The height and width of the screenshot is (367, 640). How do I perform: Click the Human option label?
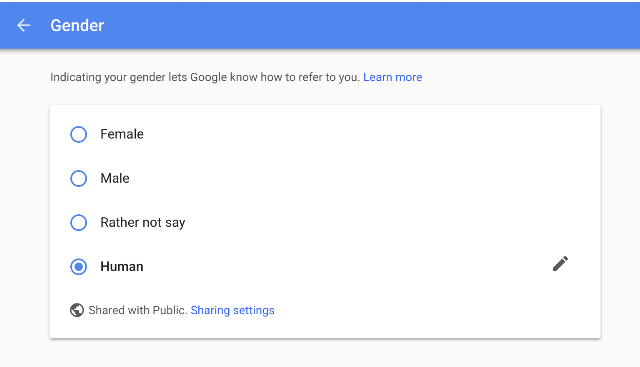pyautogui.click(x=122, y=266)
